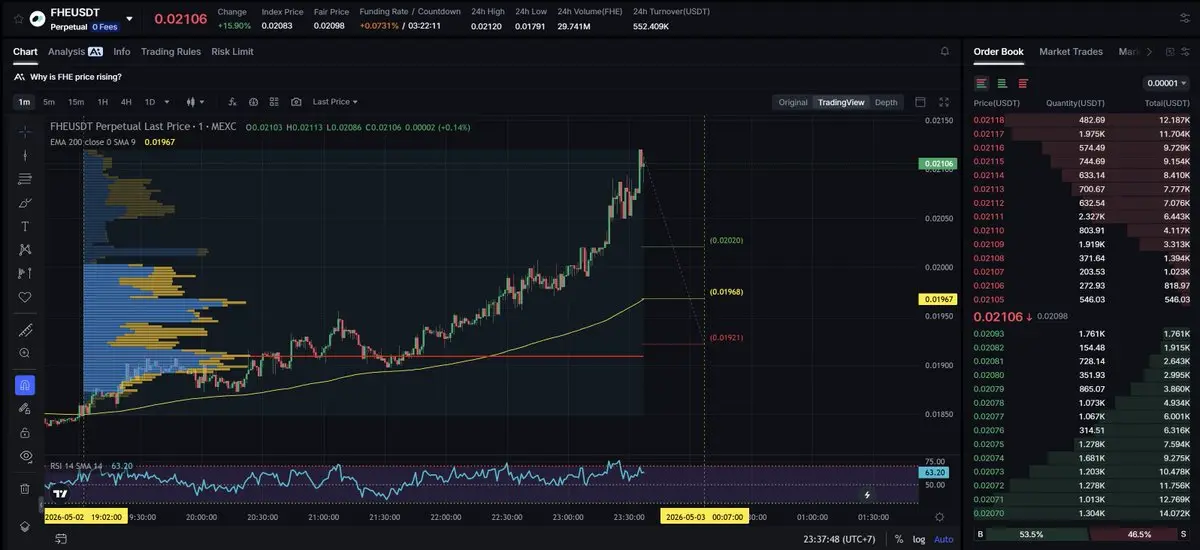
Task: Switch to the Chart tab
Action: pos(25,51)
